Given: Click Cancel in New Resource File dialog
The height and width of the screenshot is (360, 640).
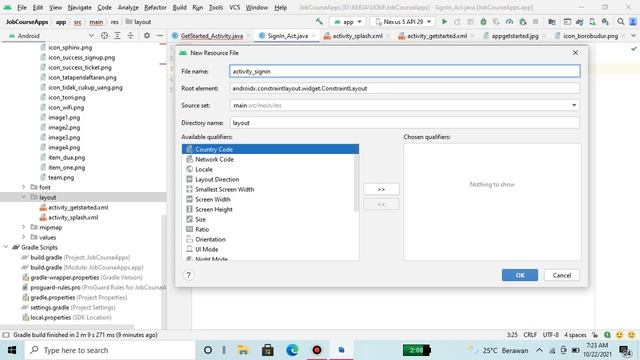Looking at the screenshot, I should 562,275.
